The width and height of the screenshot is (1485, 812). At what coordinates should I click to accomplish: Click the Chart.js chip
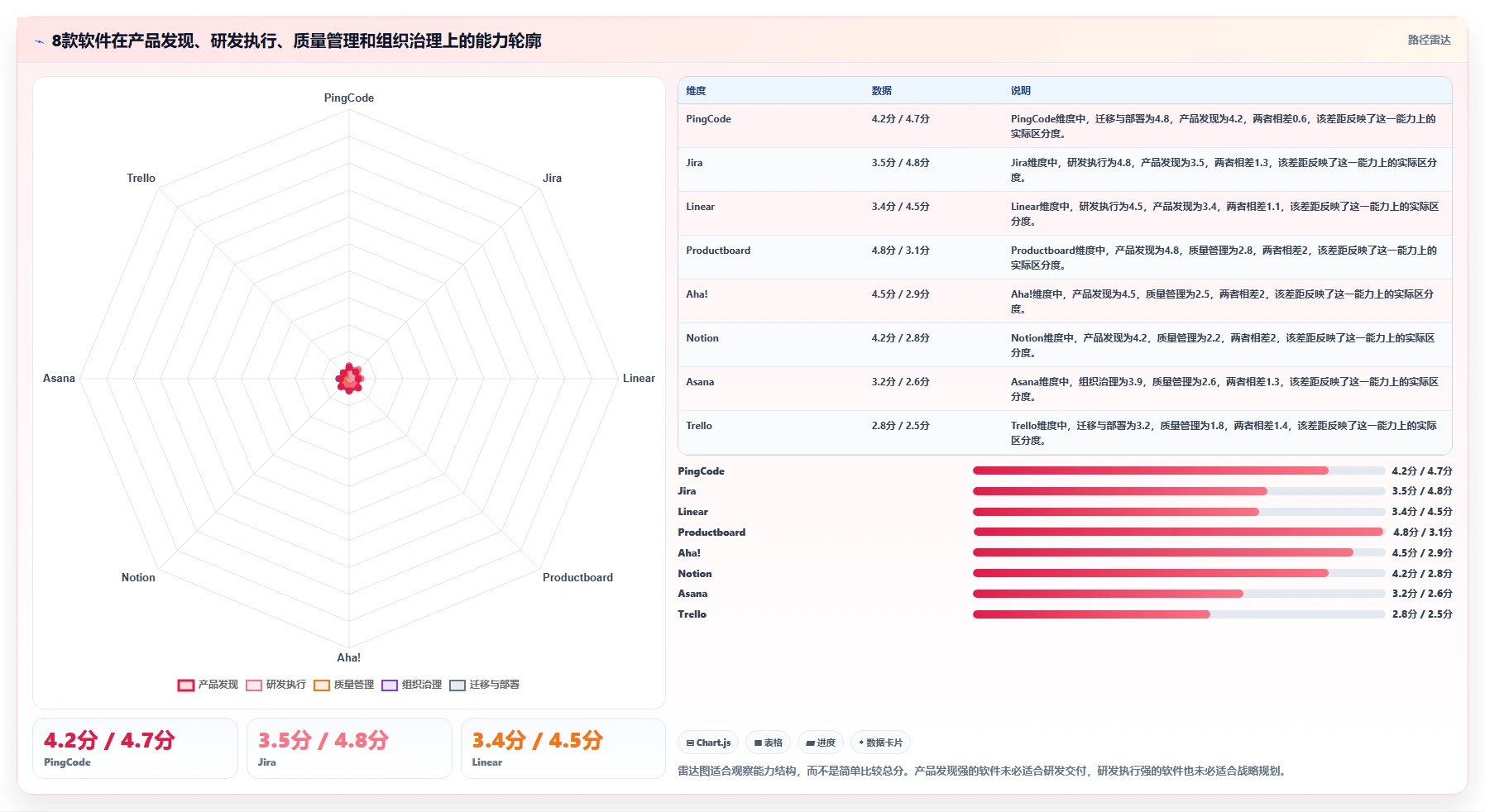[709, 743]
